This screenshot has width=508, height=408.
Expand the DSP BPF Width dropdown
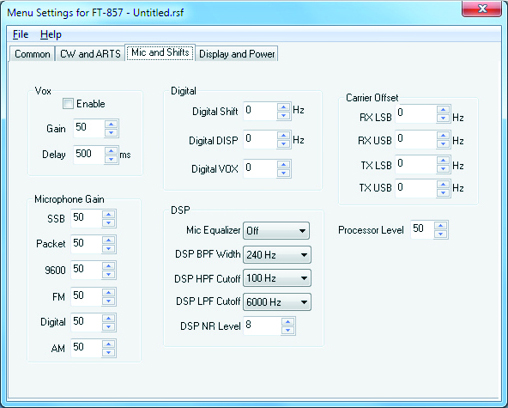click(x=277, y=255)
